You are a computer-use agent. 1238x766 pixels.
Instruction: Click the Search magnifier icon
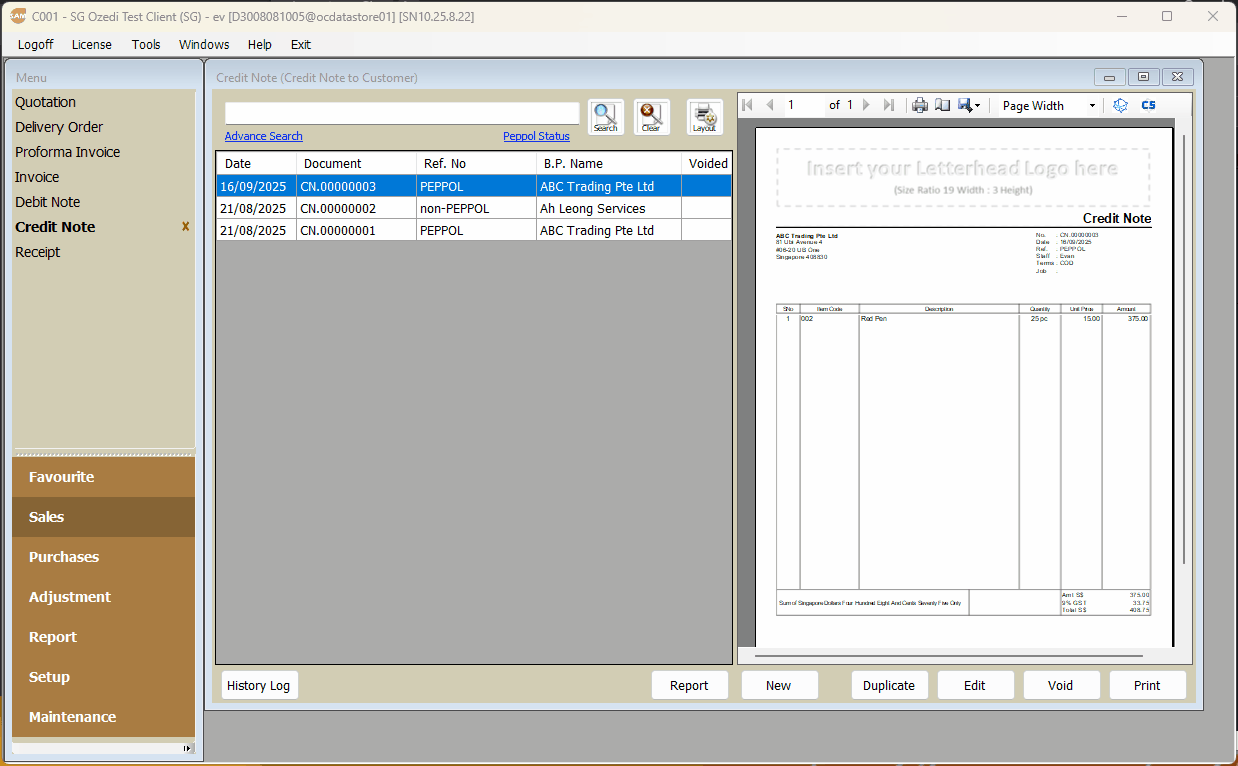point(605,117)
